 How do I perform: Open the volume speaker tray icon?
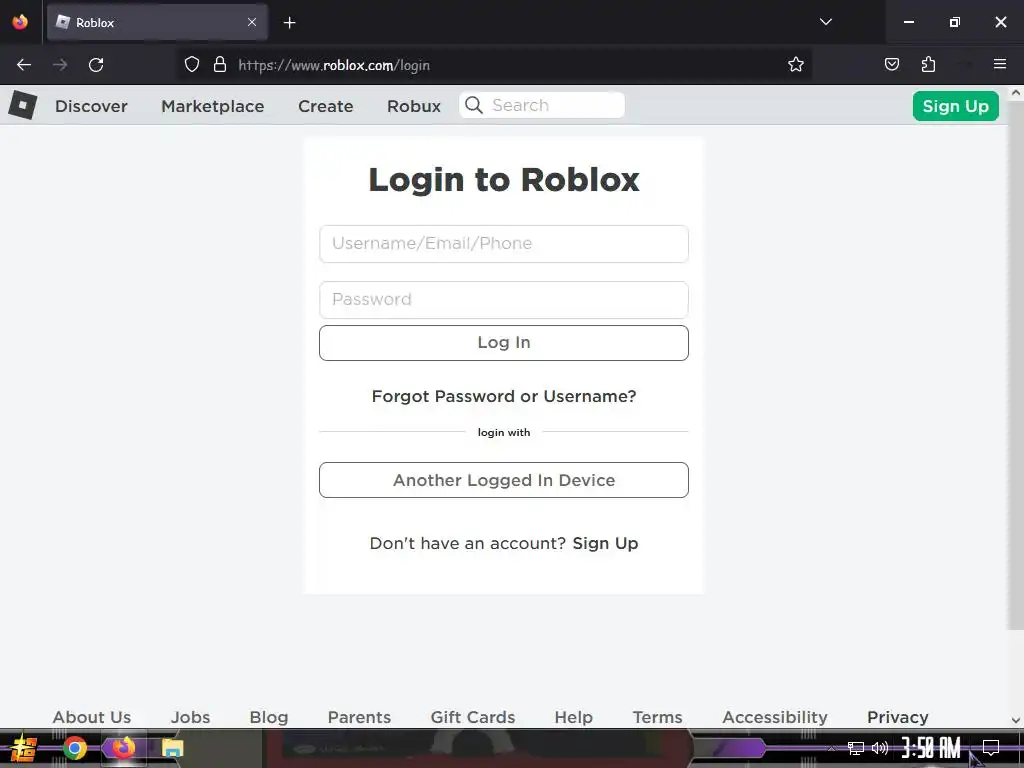coord(880,748)
